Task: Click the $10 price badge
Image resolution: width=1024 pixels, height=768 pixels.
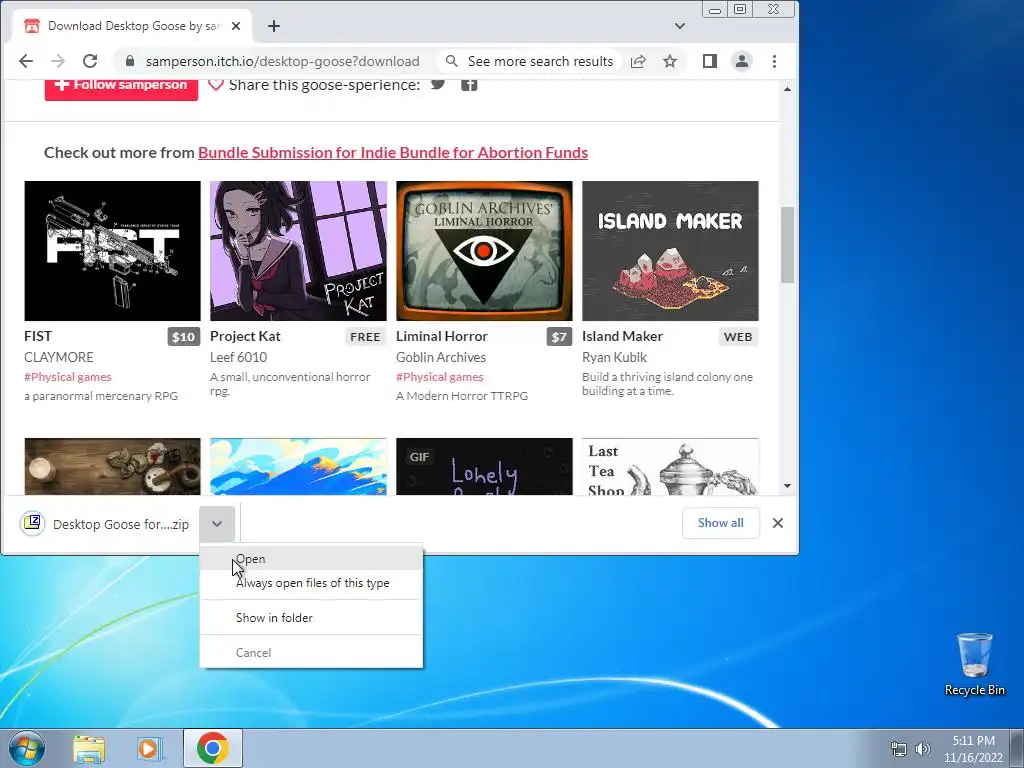Action: coord(184,337)
